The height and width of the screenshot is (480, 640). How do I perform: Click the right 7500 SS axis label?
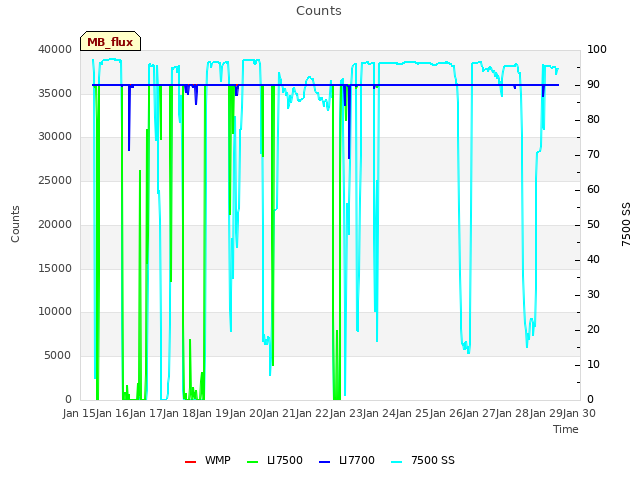click(x=626, y=224)
